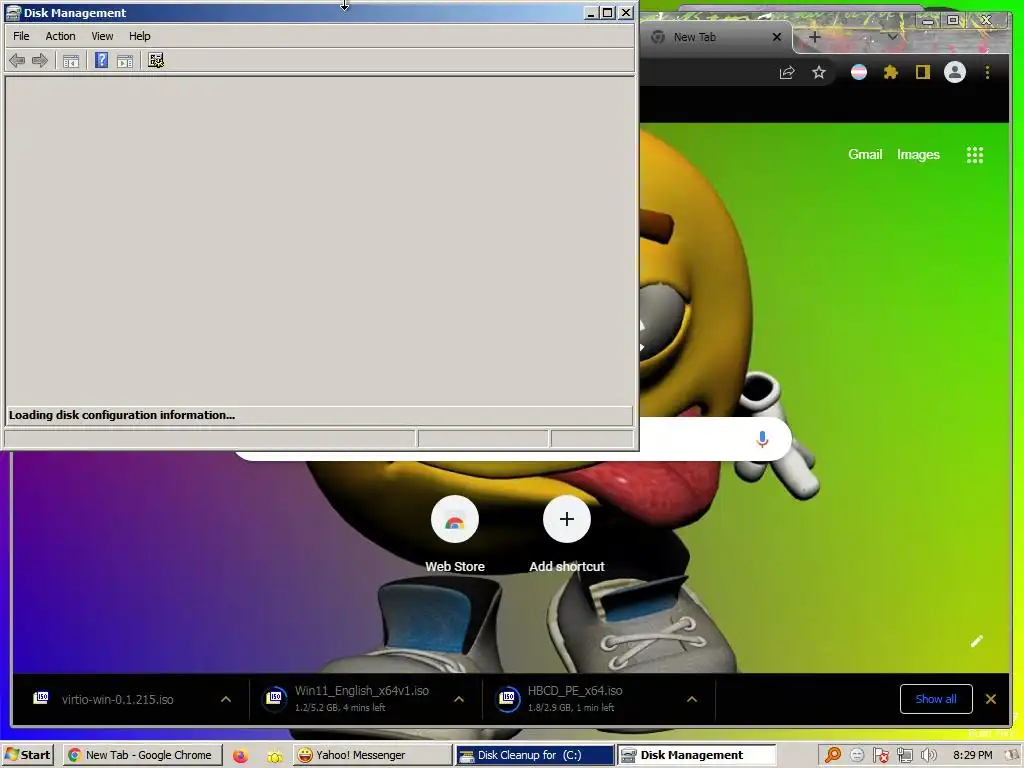Open Chrome's side panel icon
1024x768 pixels.
[922, 72]
